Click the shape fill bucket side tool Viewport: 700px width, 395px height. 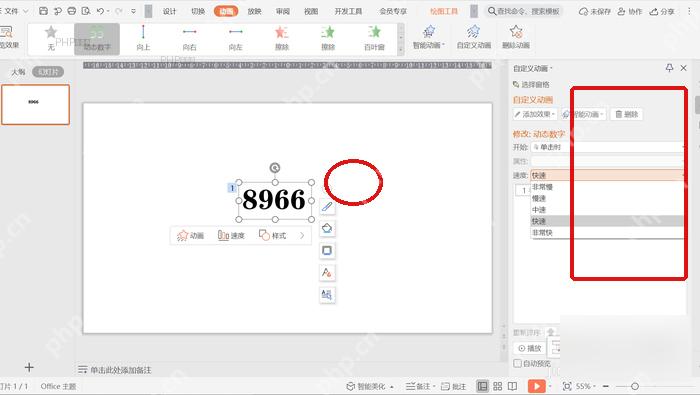click(327, 229)
